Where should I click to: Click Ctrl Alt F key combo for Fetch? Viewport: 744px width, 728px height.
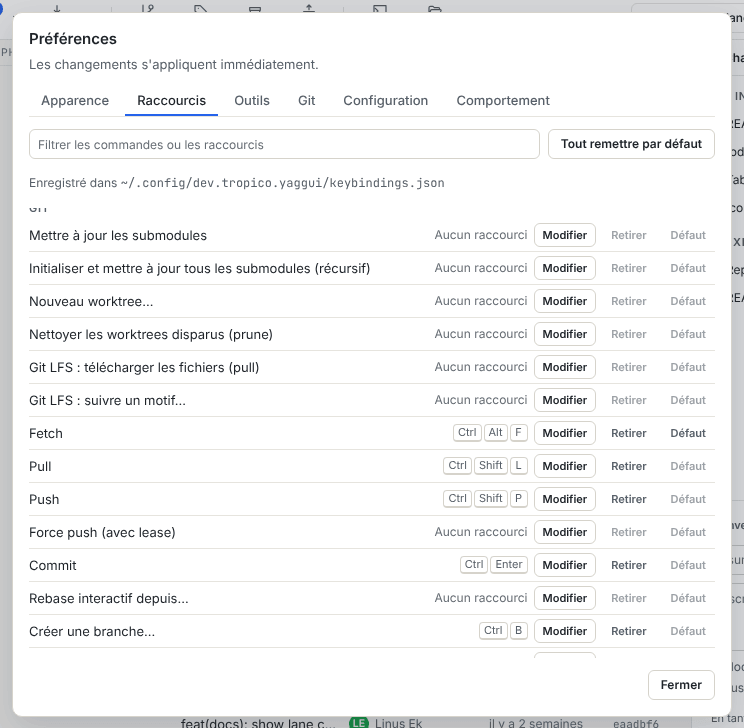(490, 432)
